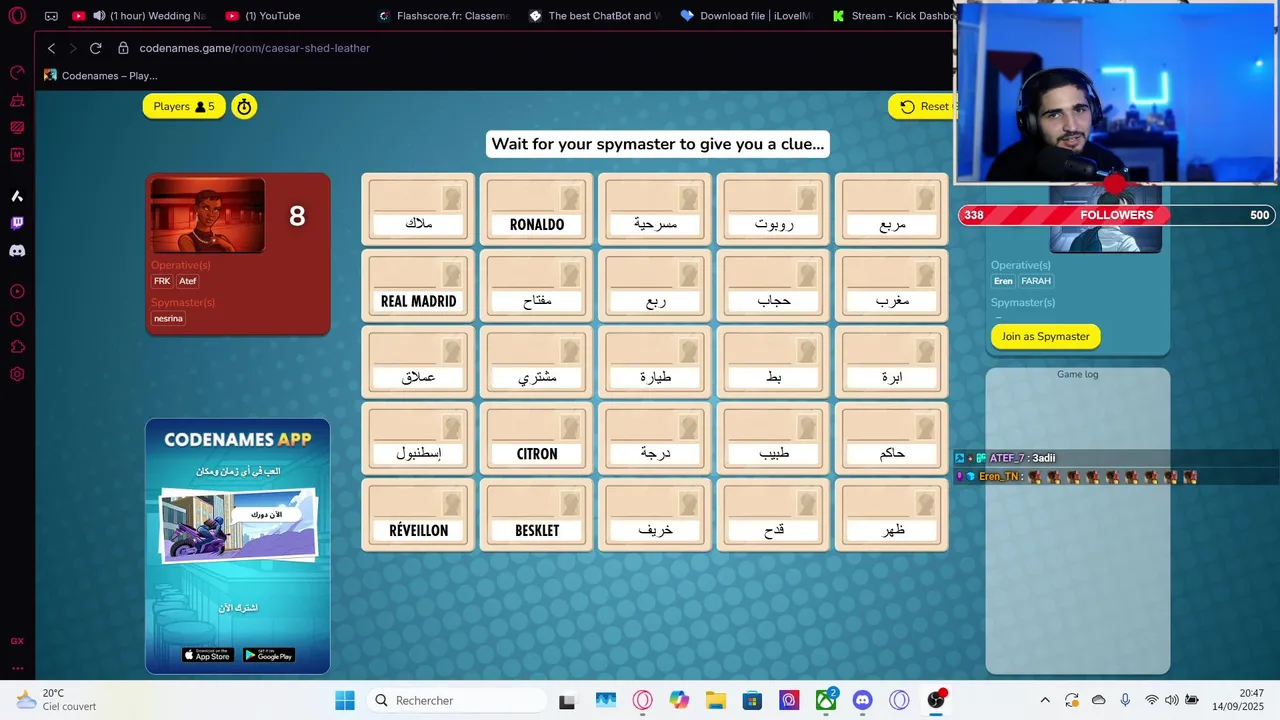
Task: Open the Codenames – Play bookmark
Action: 101,75
